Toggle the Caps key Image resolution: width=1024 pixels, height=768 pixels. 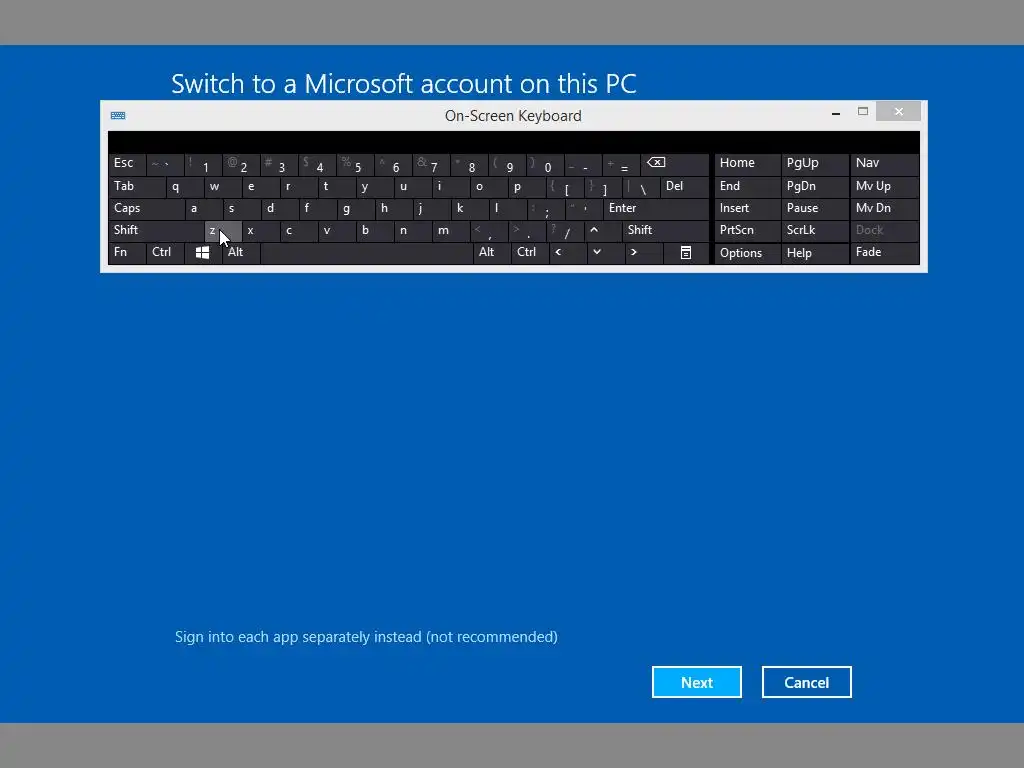click(146, 209)
